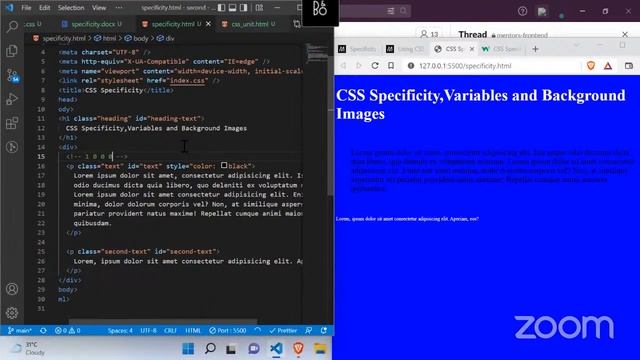Open the Slack help question-mark icon
This screenshot has width=640, height=360.
coord(522,11)
